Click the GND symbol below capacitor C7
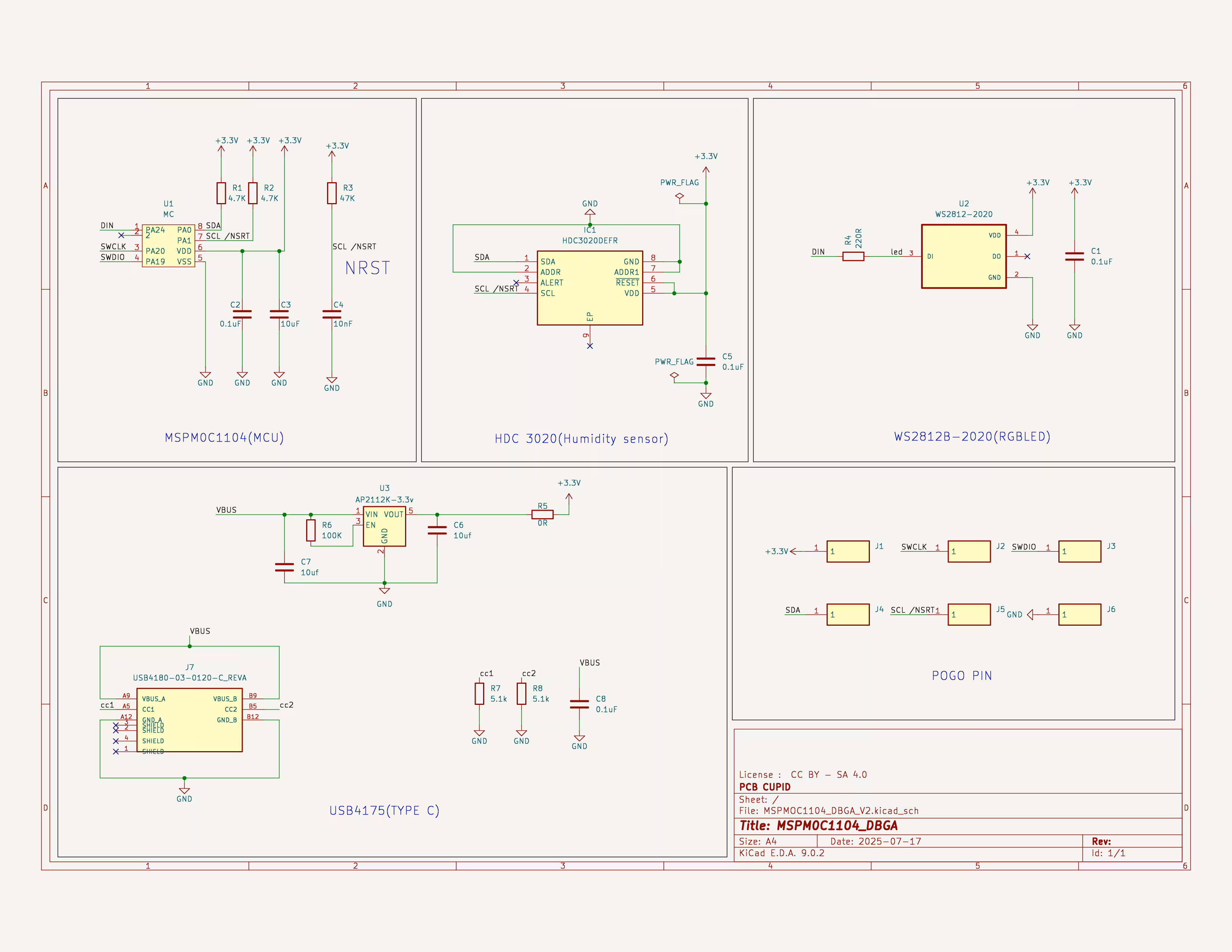The height and width of the screenshot is (952, 1232). (x=384, y=591)
